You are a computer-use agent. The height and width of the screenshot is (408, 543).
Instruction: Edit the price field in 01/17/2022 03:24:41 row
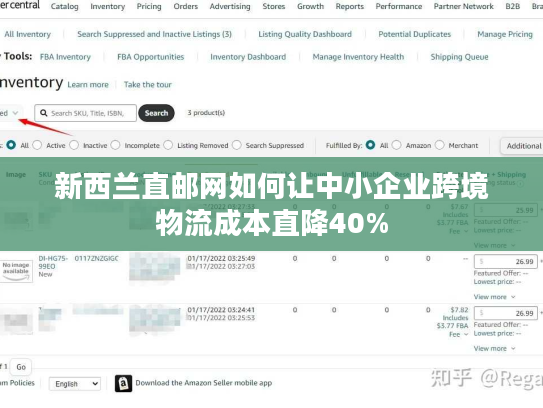(506, 313)
